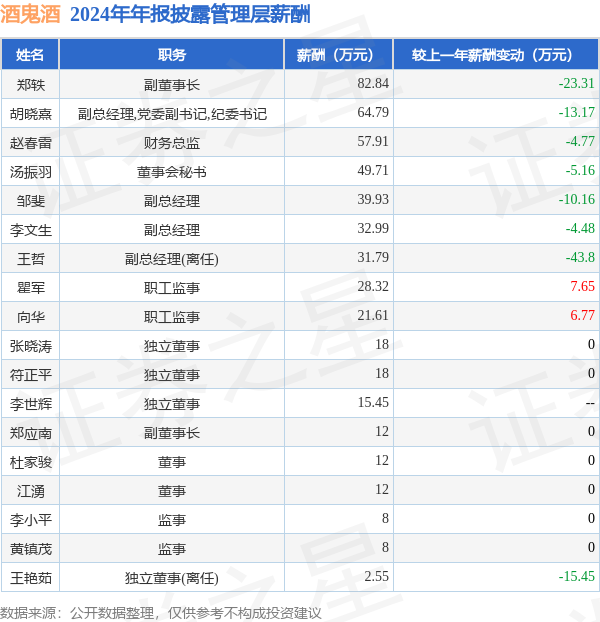Click 邹斐's 副总经理 position cell
Screen dimensions: 600x622
pos(172,201)
